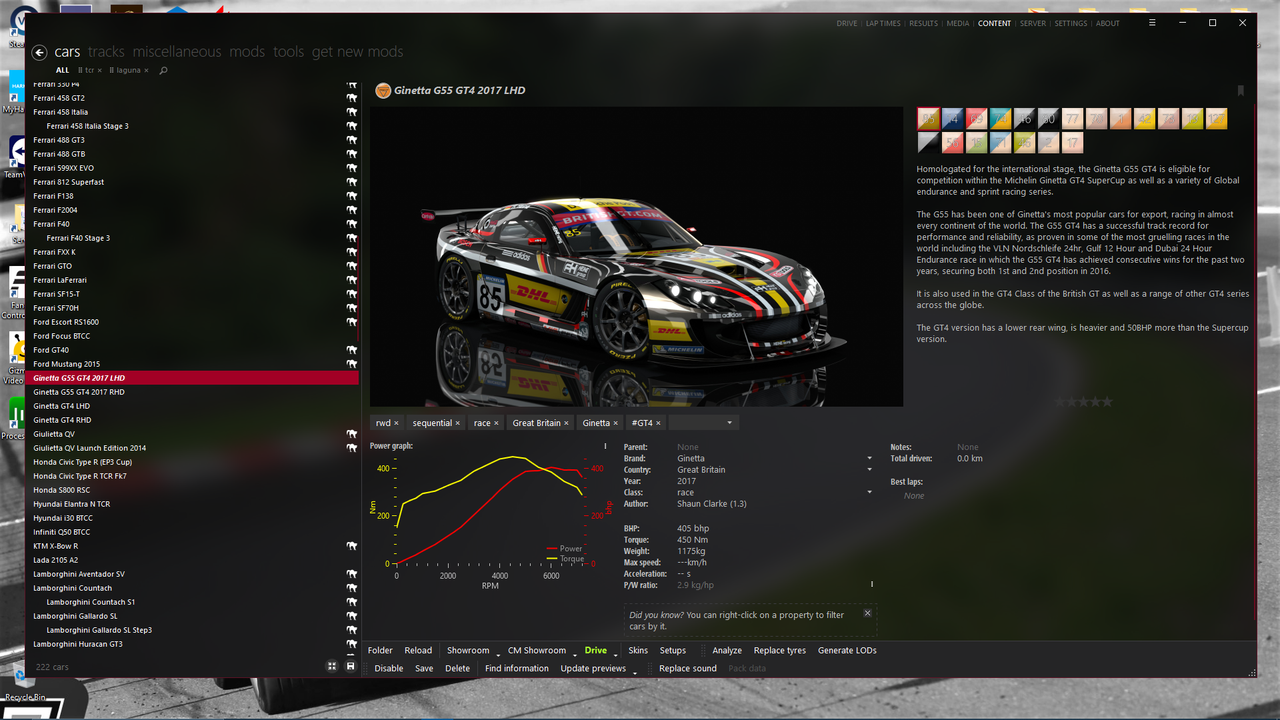Click the Analyze button
This screenshot has height=720, width=1280.
pyautogui.click(x=727, y=650)
